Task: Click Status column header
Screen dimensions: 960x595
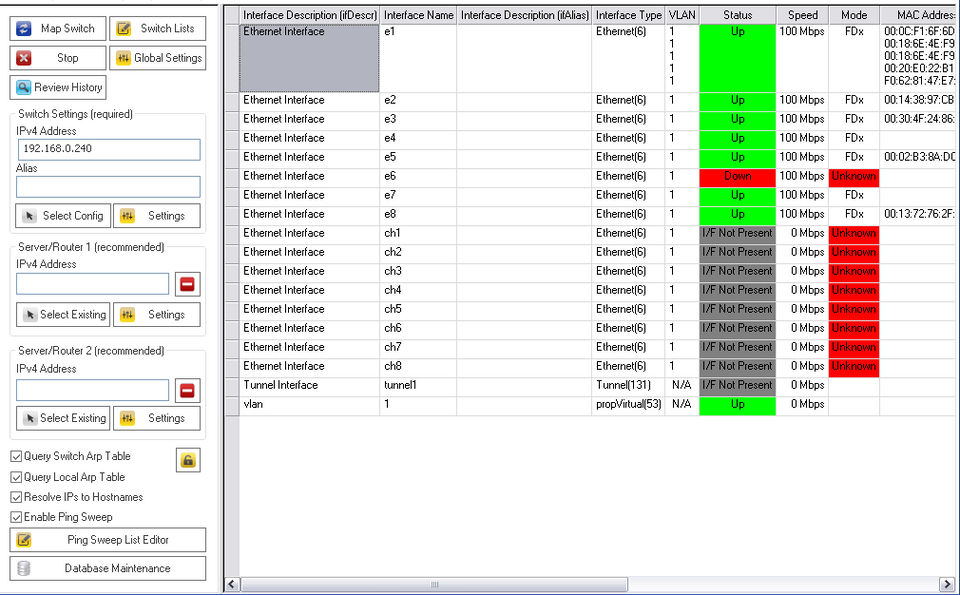Action: click(738, 15)
